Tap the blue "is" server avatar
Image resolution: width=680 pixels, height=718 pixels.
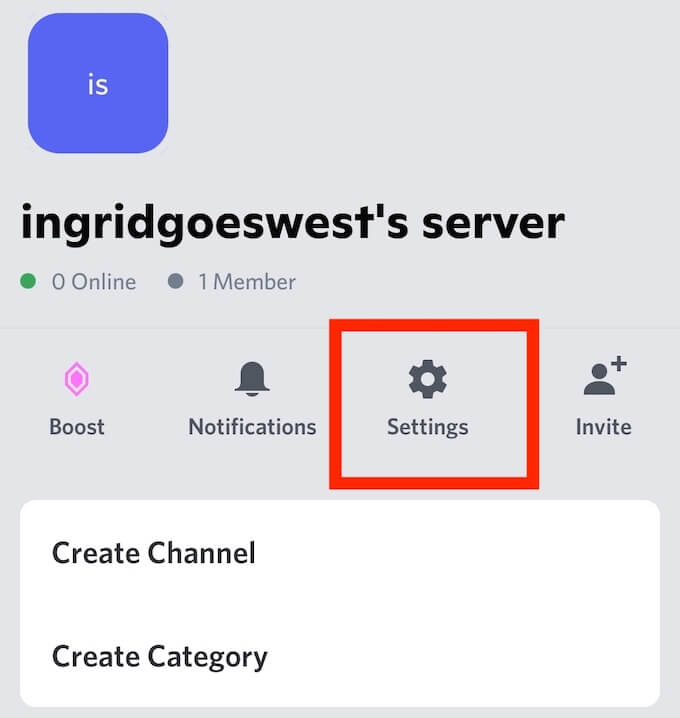click(98, 83)
